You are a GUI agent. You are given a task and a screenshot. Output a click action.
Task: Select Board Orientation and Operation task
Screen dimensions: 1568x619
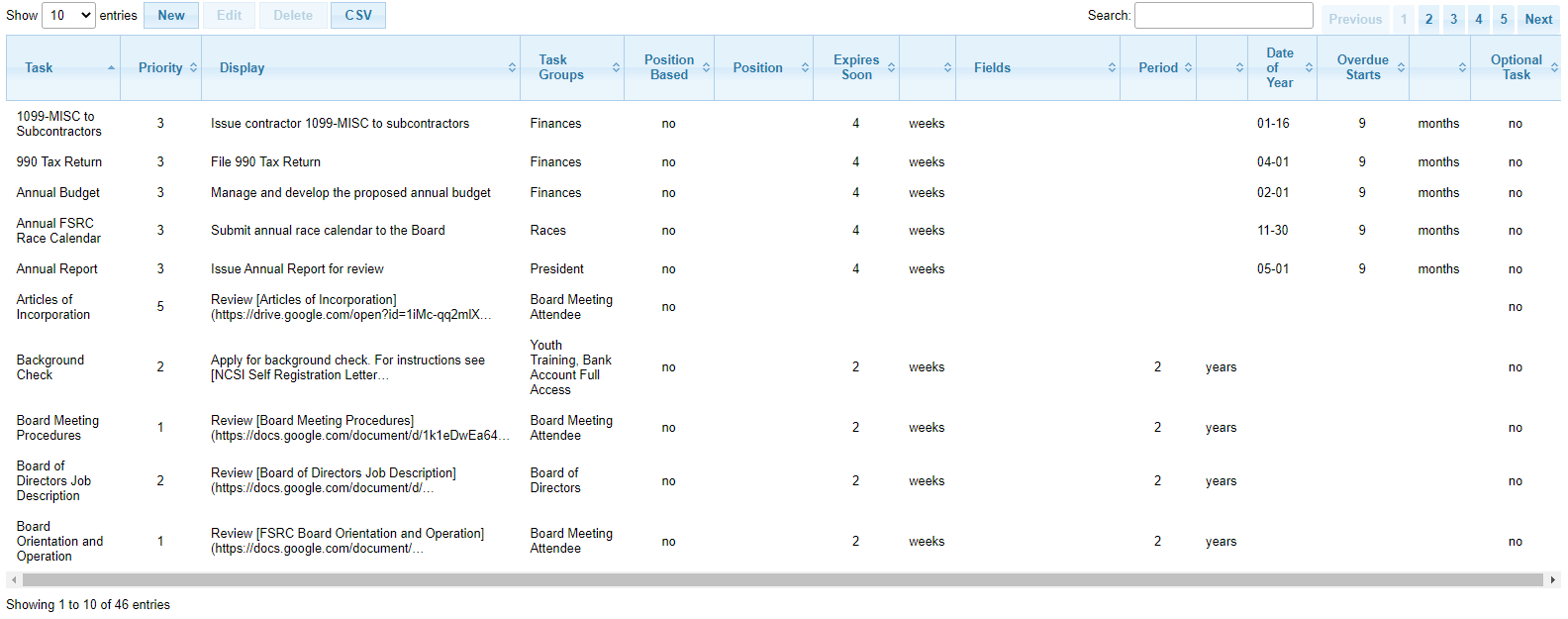pyautogui.click(x=59, y=541)
